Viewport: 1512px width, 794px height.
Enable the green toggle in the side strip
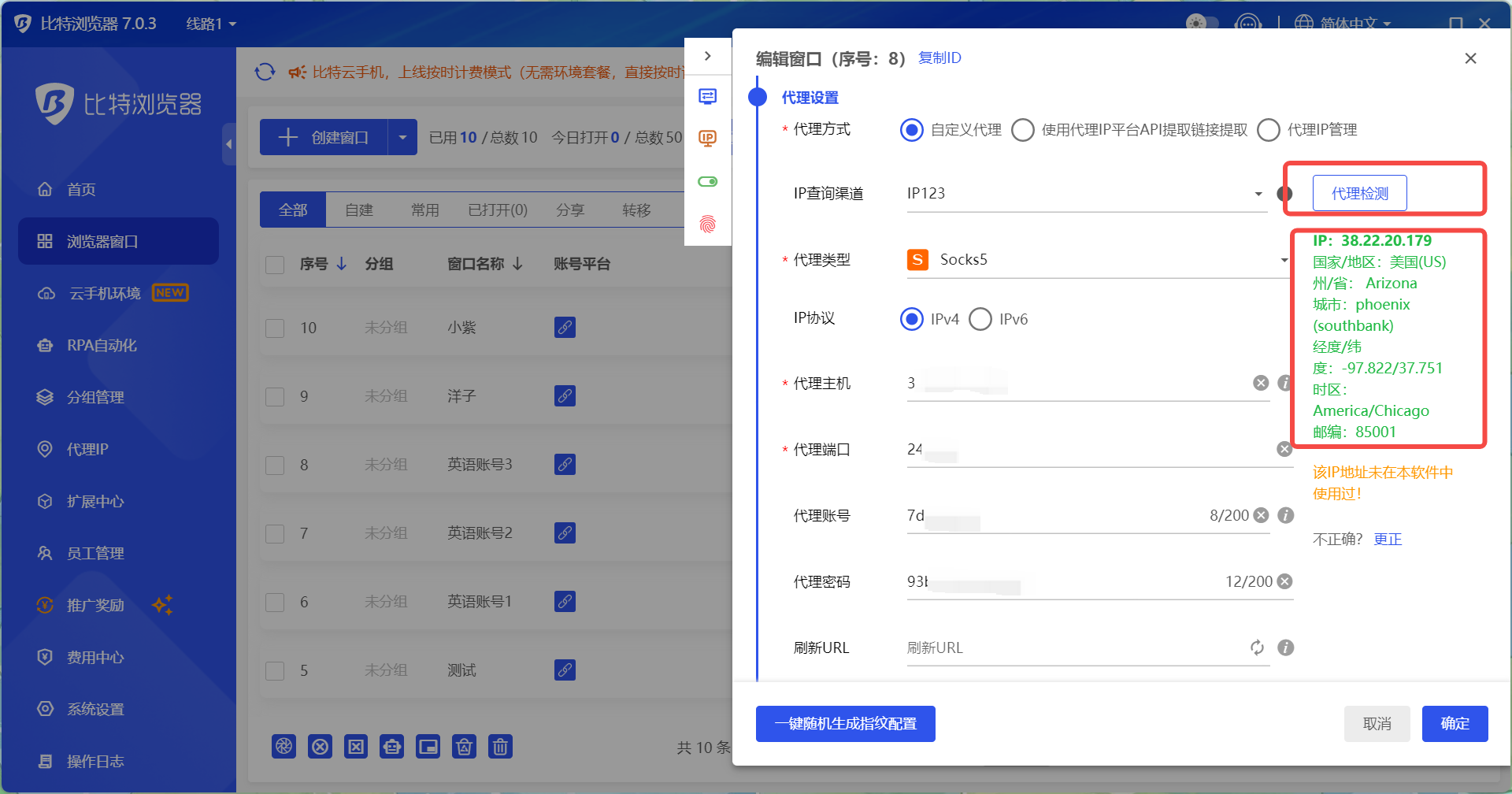(x=708, y=180)
